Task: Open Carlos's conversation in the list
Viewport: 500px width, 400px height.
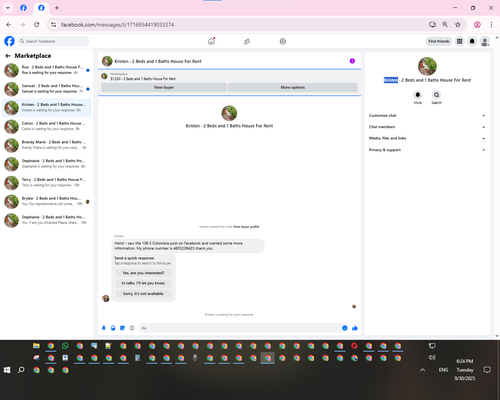Action: tap(47, 127)
